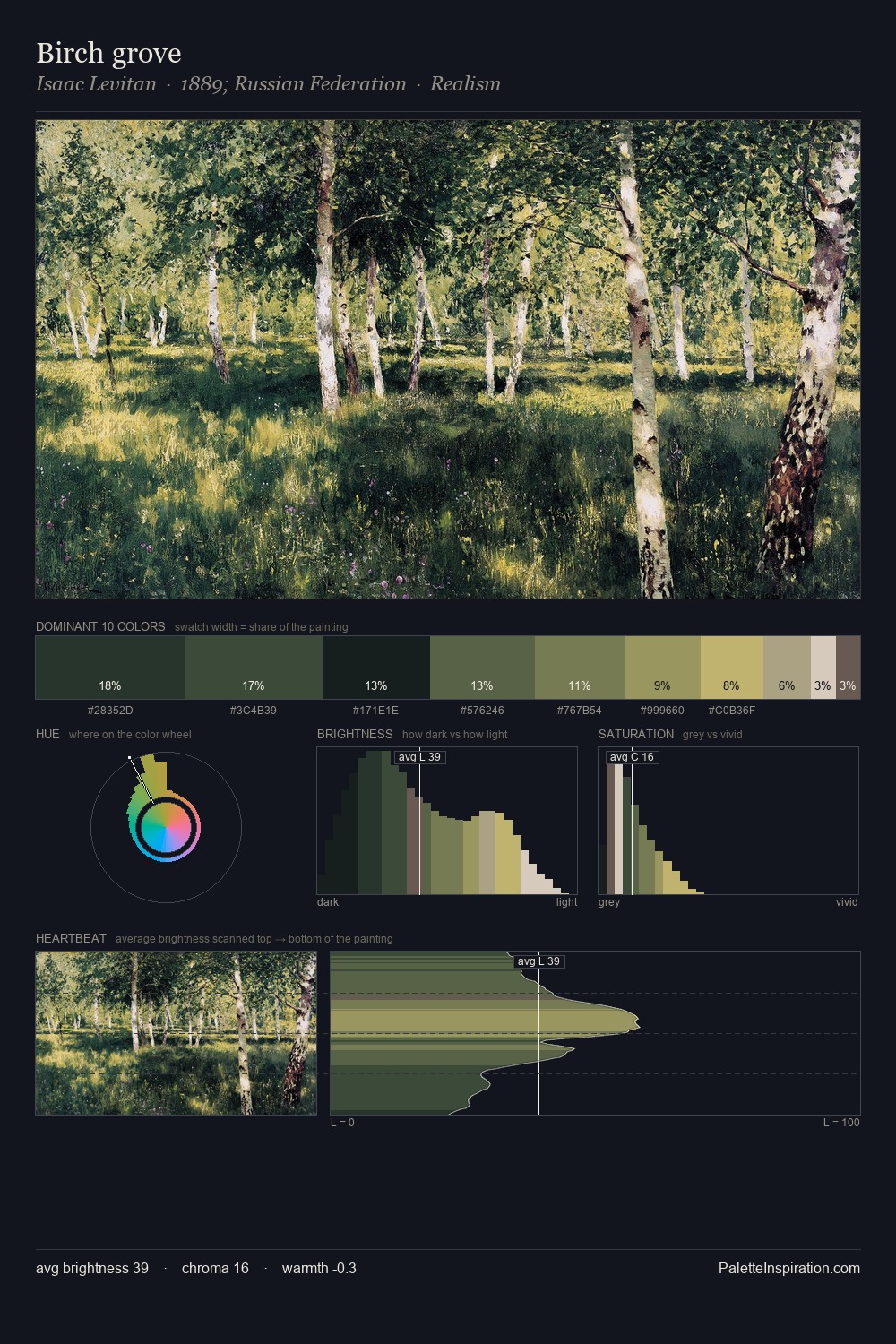Viewport: 896px width, 1344px height.
Task: Click the saturation histogram chart
Action: click(728, 821)
